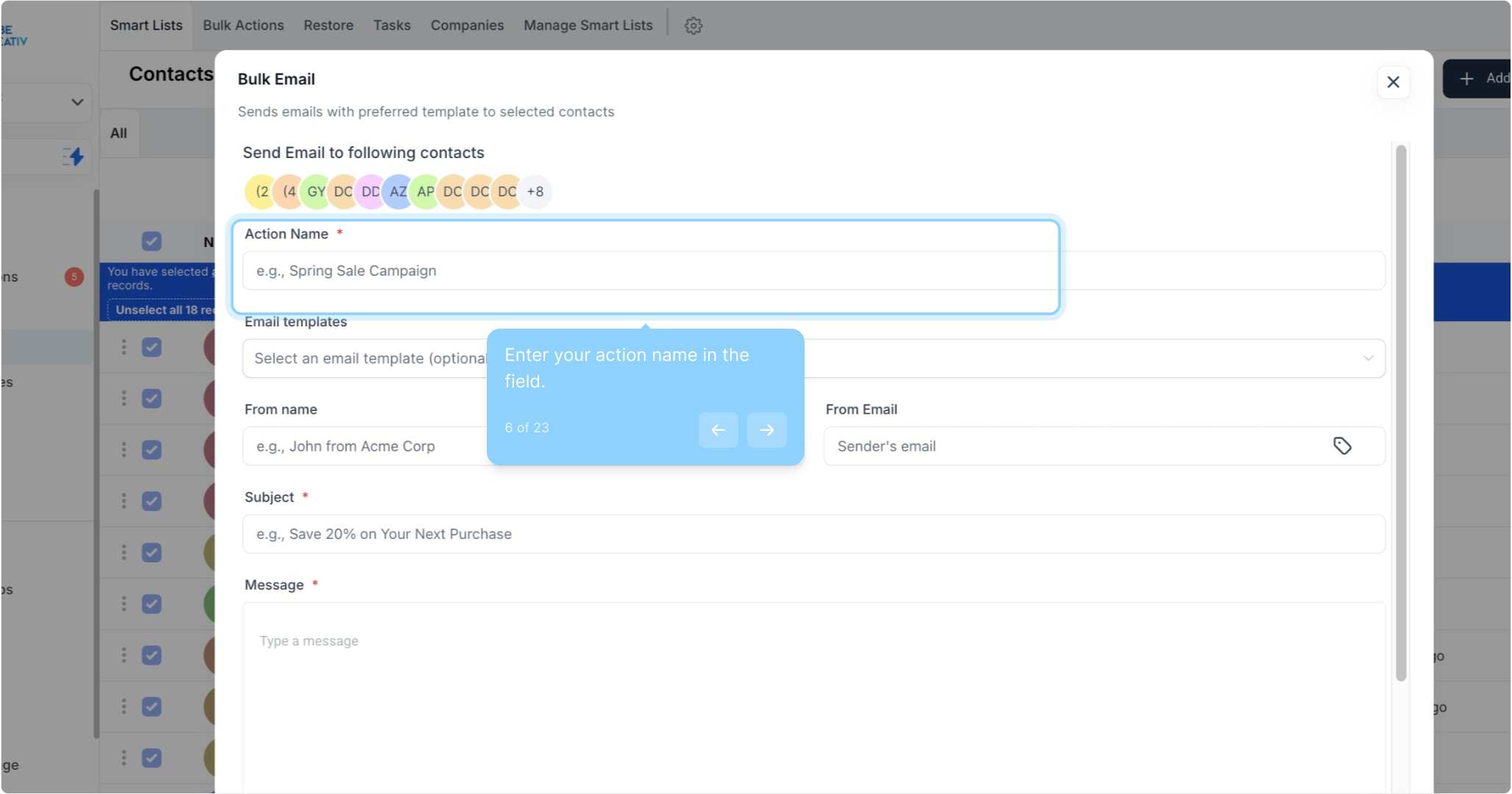
Task: Switch to the Companies tab
Action: click(x=467, y=26)
